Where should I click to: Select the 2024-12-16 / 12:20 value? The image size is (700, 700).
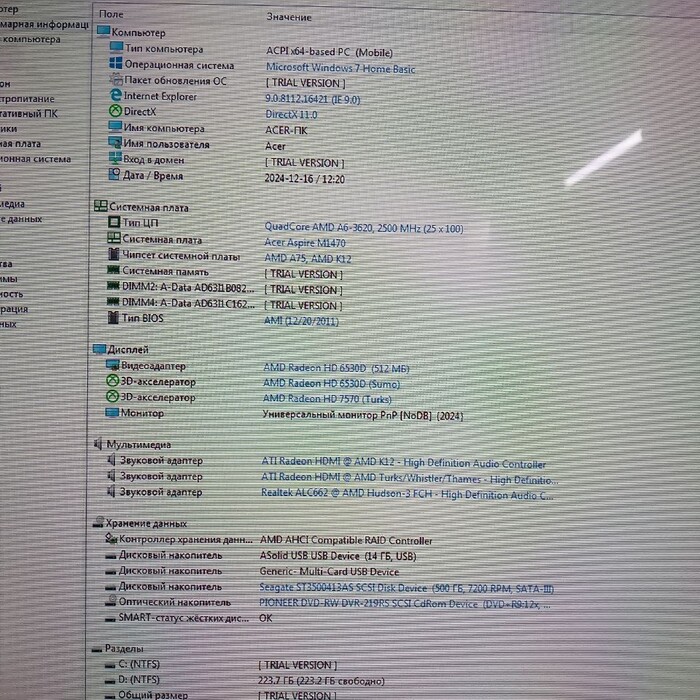point(304,179)
